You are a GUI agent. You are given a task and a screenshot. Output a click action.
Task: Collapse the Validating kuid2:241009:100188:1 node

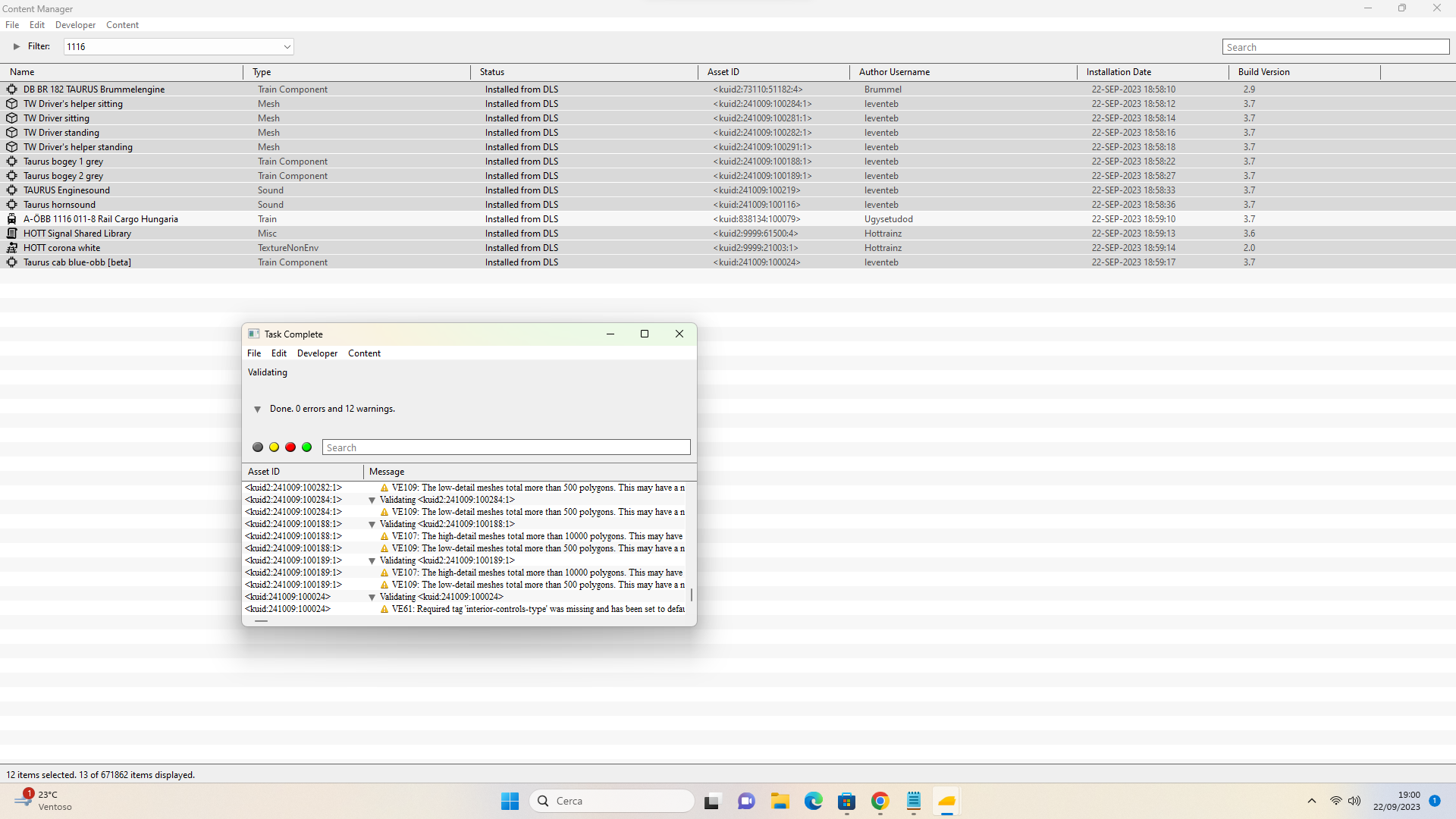(x=372, y=525)
